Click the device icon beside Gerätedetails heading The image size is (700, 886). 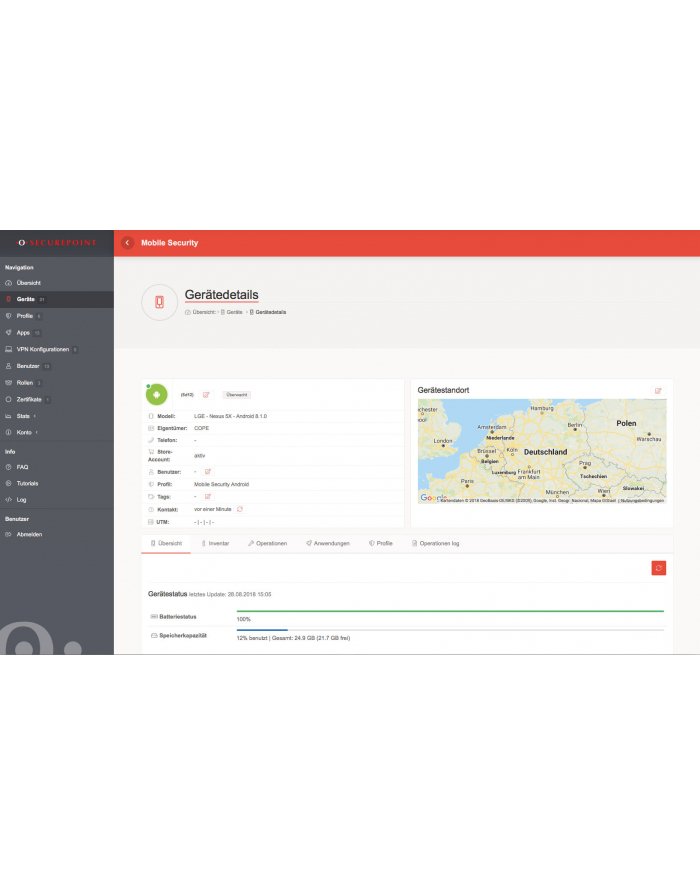tap(159, 302)
